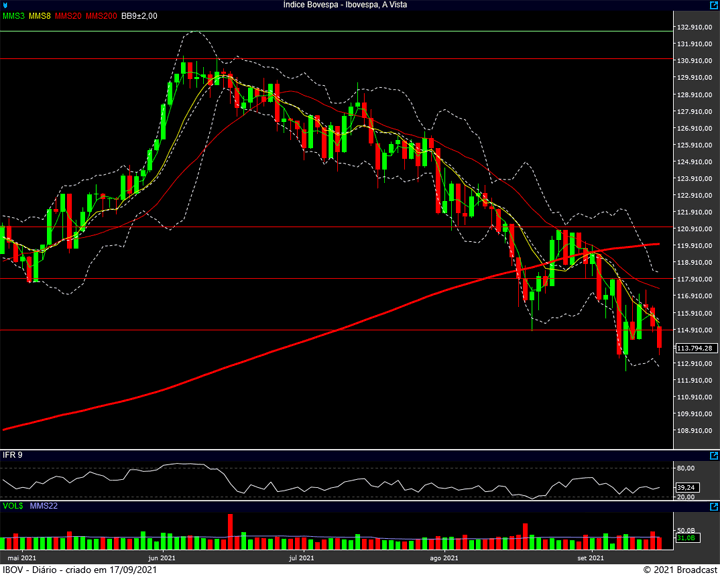Viewport: 720px width, 575px height.
Task: Select the MMS8 indicator label
Action: click(40, 16)
